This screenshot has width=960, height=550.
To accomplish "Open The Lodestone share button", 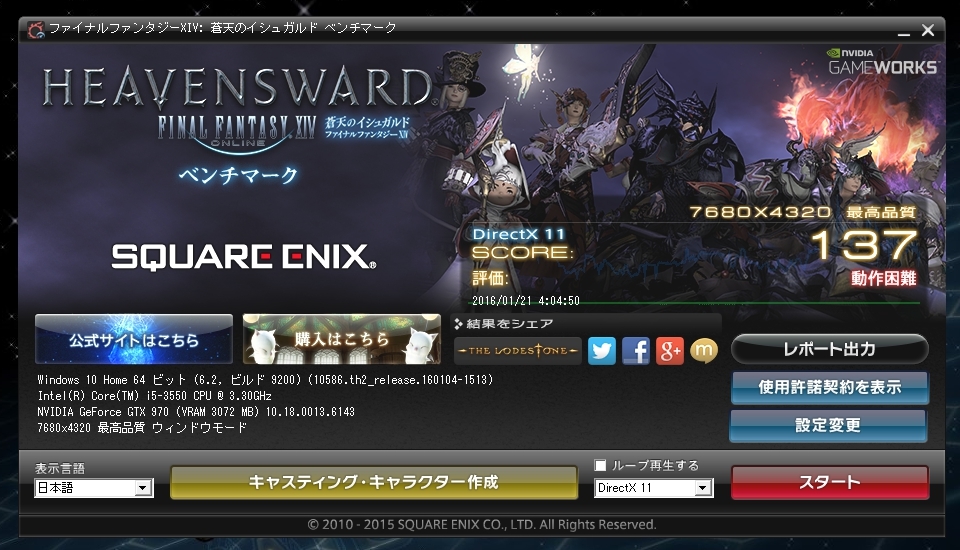I will 518,351.
